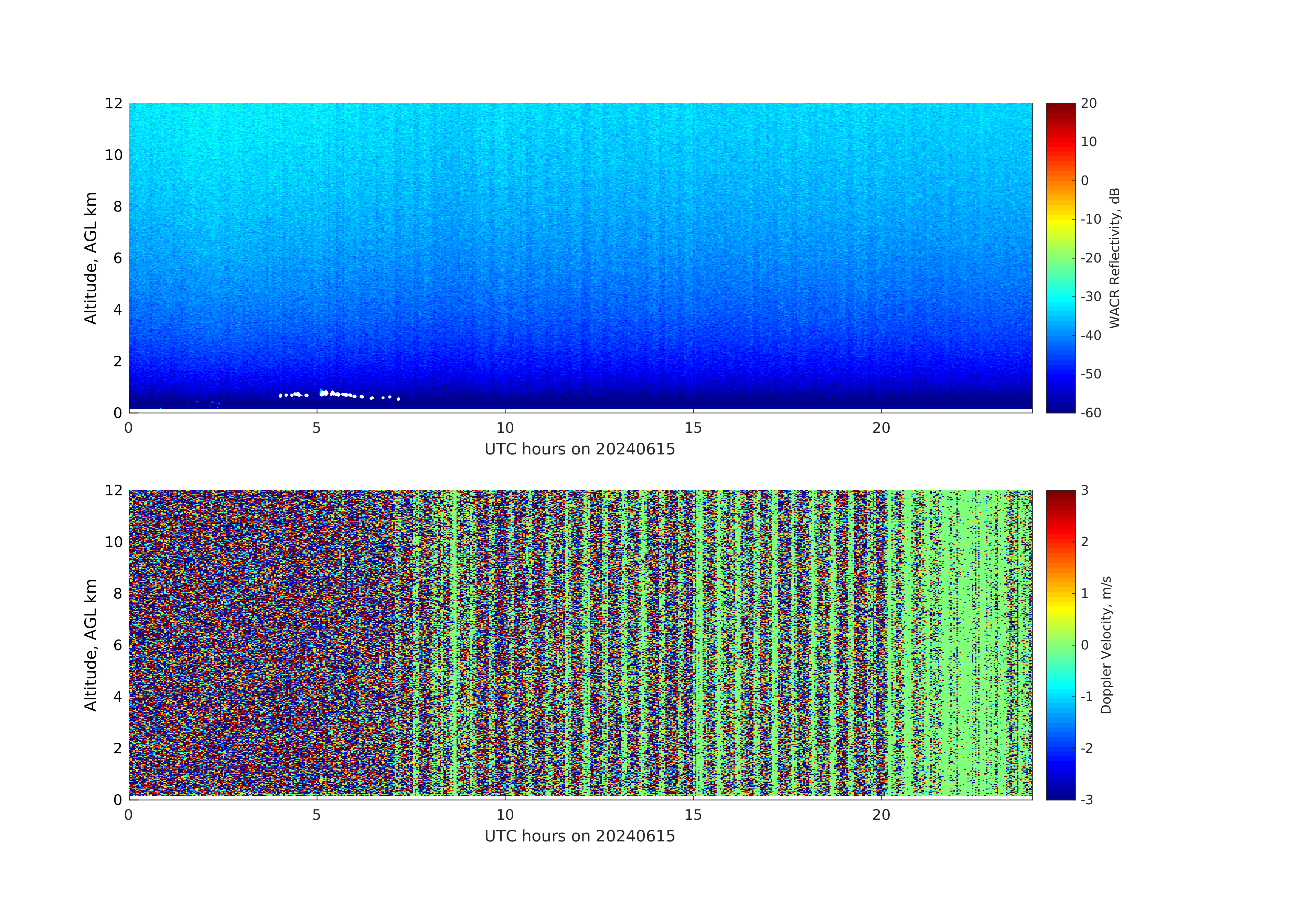This screenshot has height=903, width=1316.
Task: Click the "Altitude, AGL km" label of reflectivity plot
Action: [90, 258]
